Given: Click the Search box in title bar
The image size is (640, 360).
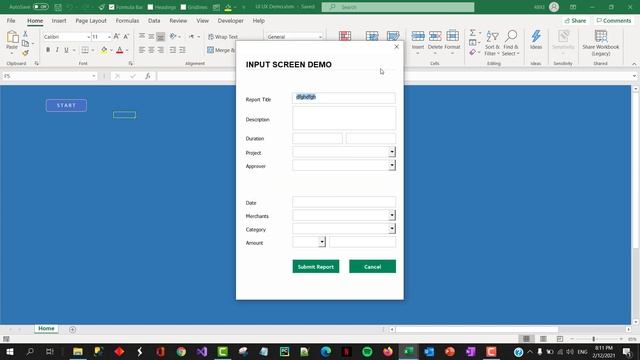Looking at the screenshot, I should 398,7.
